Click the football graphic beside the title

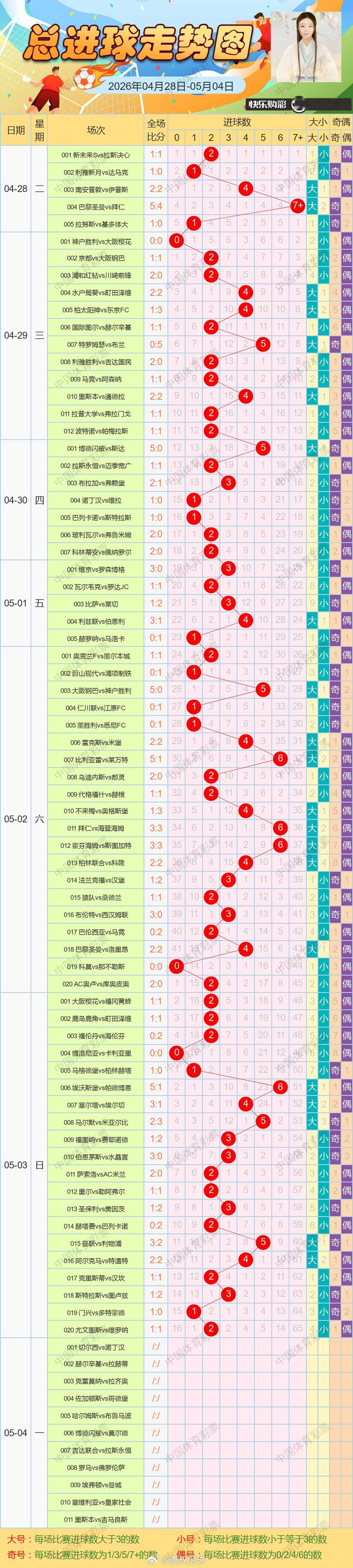click(85, 79)
